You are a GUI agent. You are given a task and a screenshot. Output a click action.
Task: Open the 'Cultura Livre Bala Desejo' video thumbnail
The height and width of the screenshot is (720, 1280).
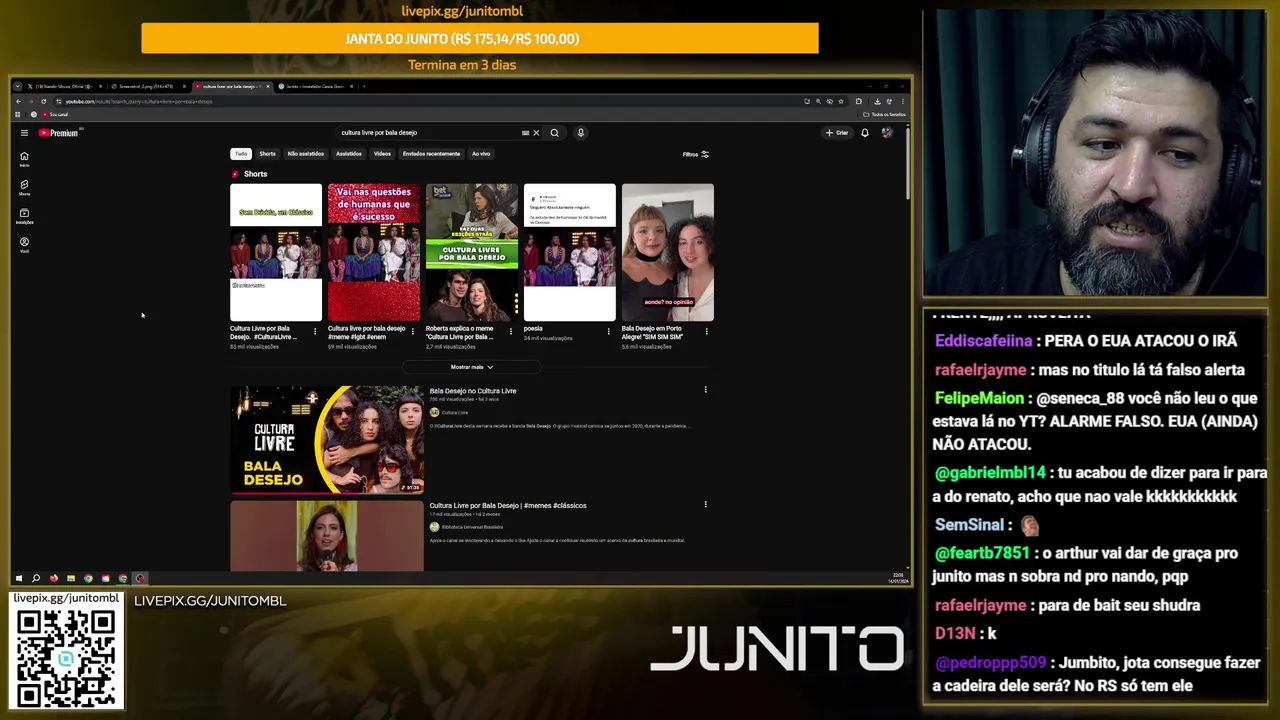click(x=327, y=440)
